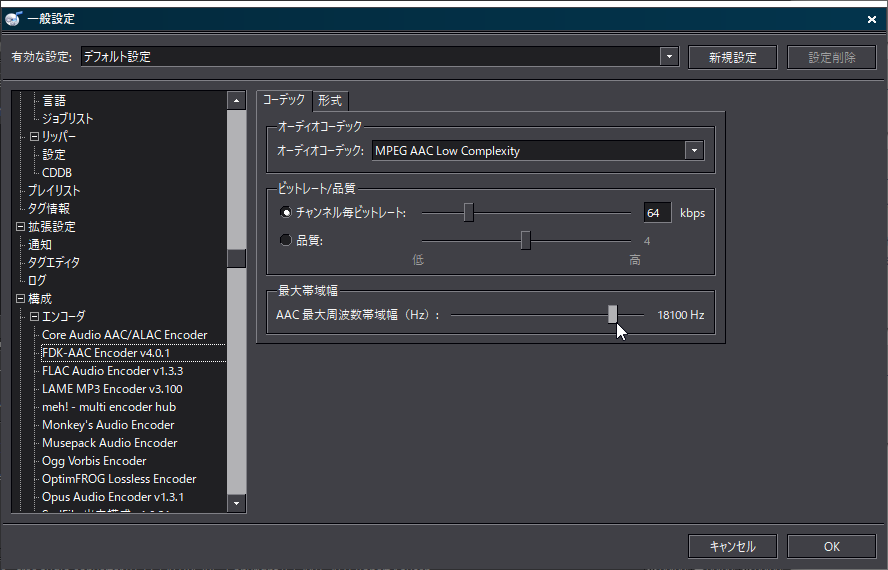Click the tree scrollbar up arrow
888x570 pixels.
236,101
